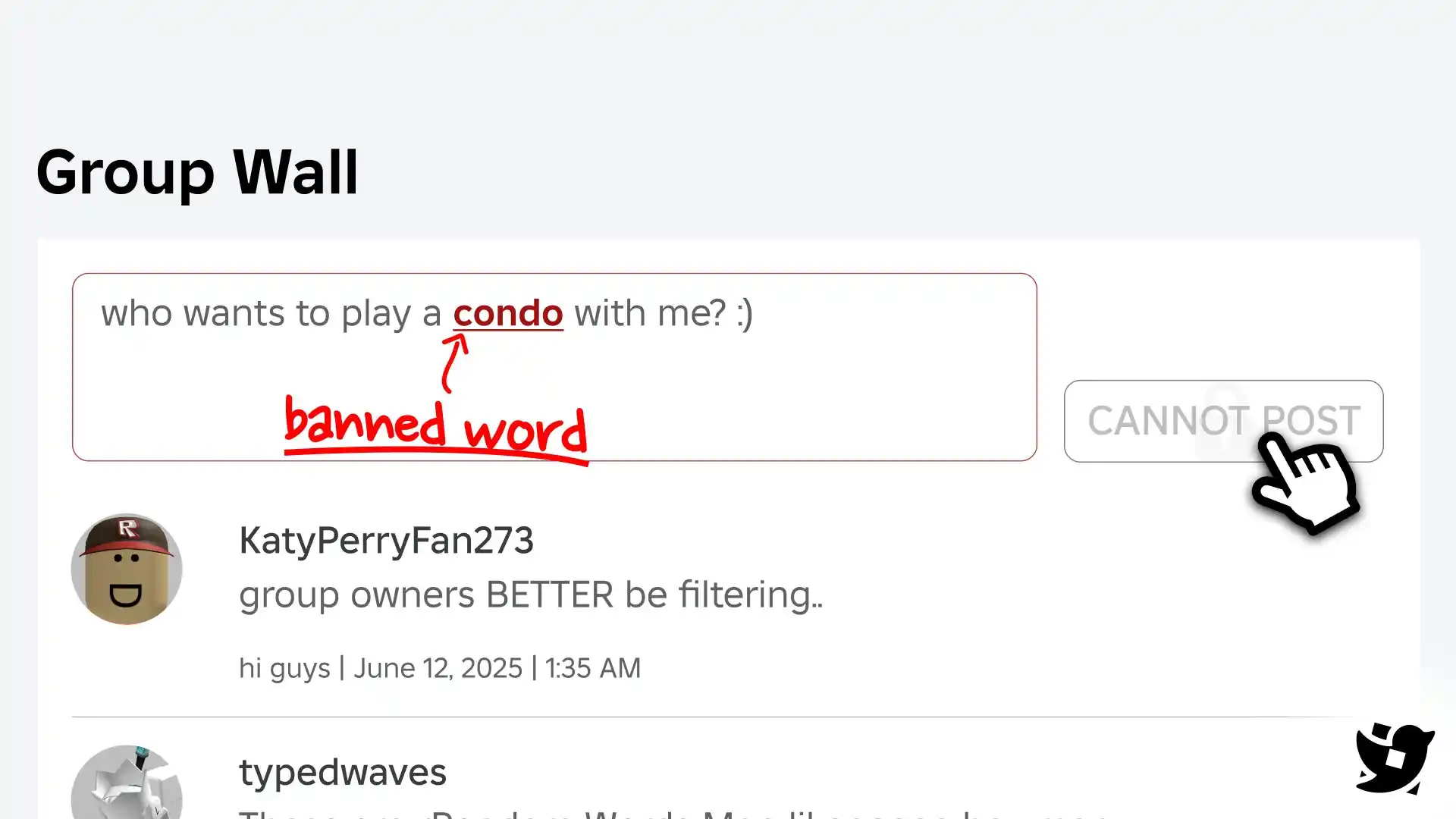
Task: Click the pointing hand cursor icon
Action: (1306, 481)
